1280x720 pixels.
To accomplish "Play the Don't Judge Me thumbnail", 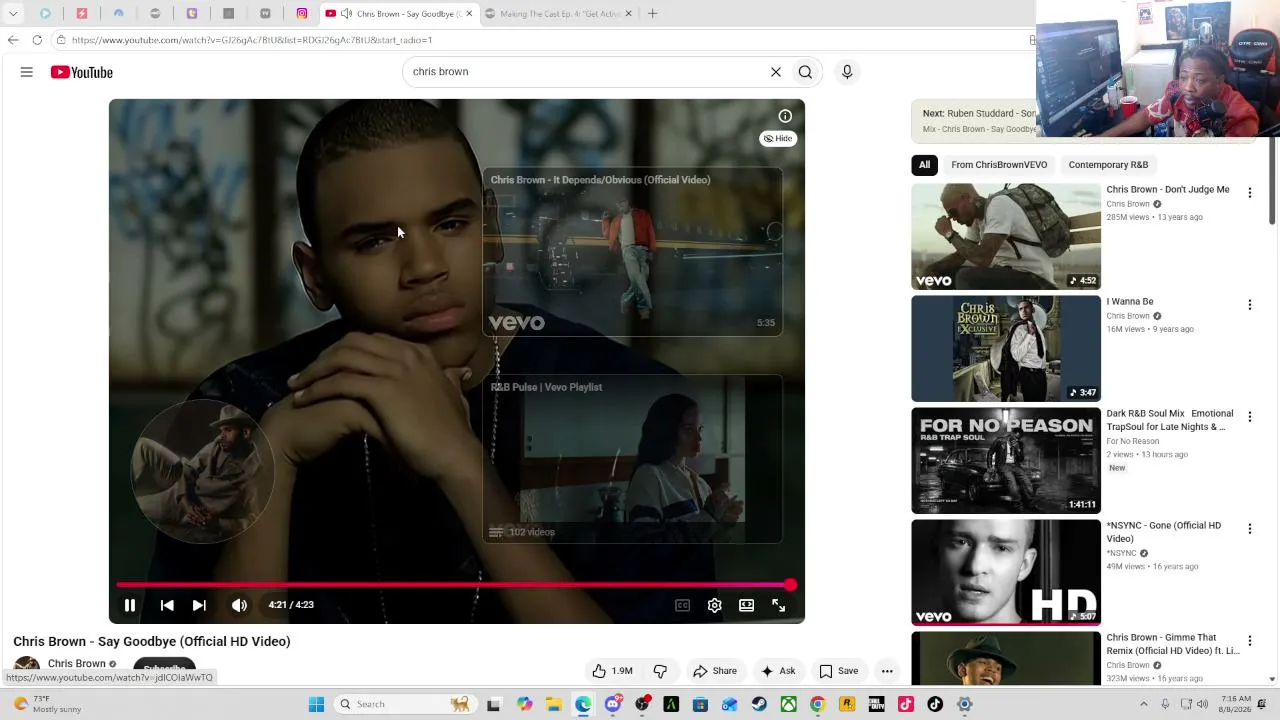I will pos(1006,237).
